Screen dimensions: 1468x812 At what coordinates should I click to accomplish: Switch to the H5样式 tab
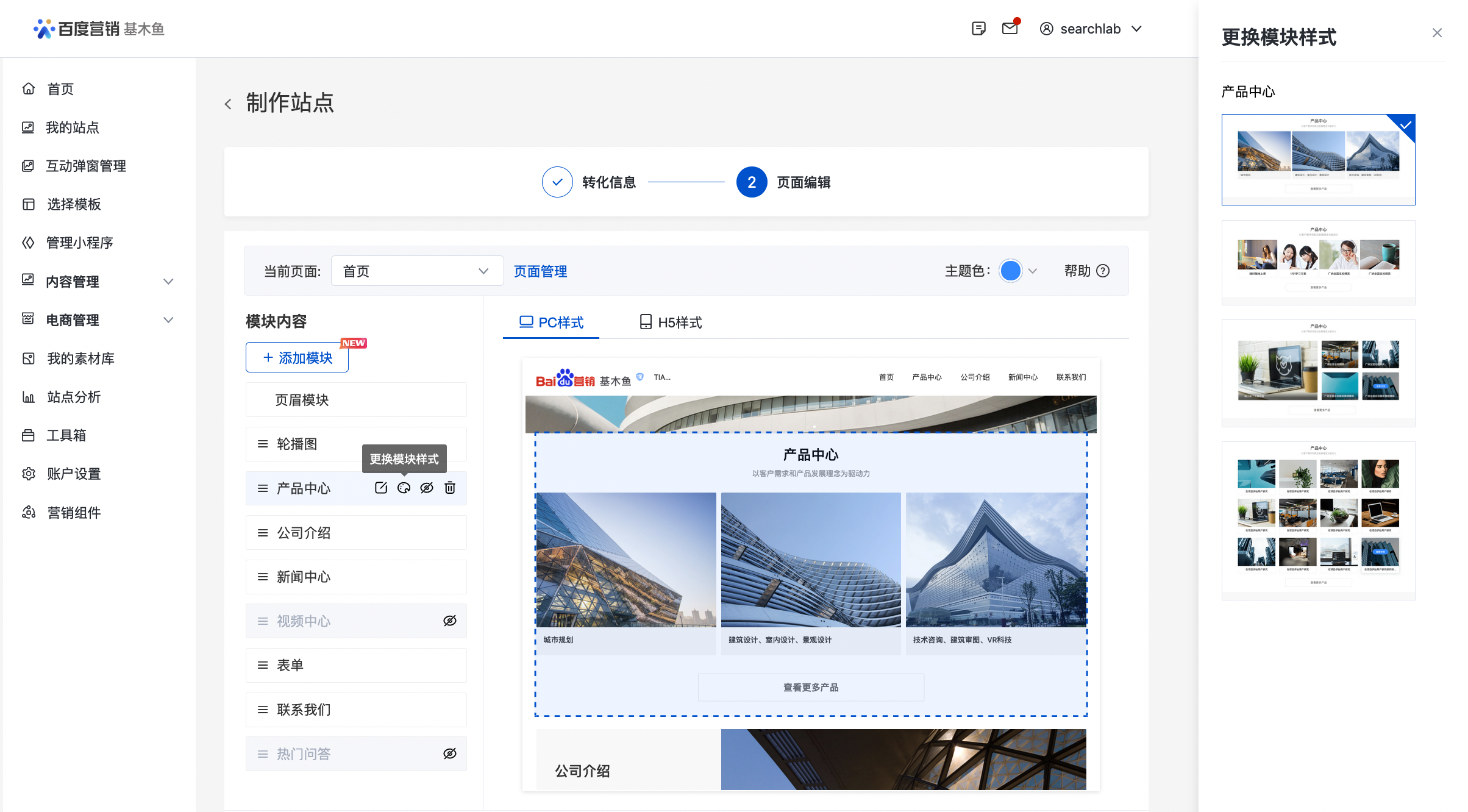point(671,322)
